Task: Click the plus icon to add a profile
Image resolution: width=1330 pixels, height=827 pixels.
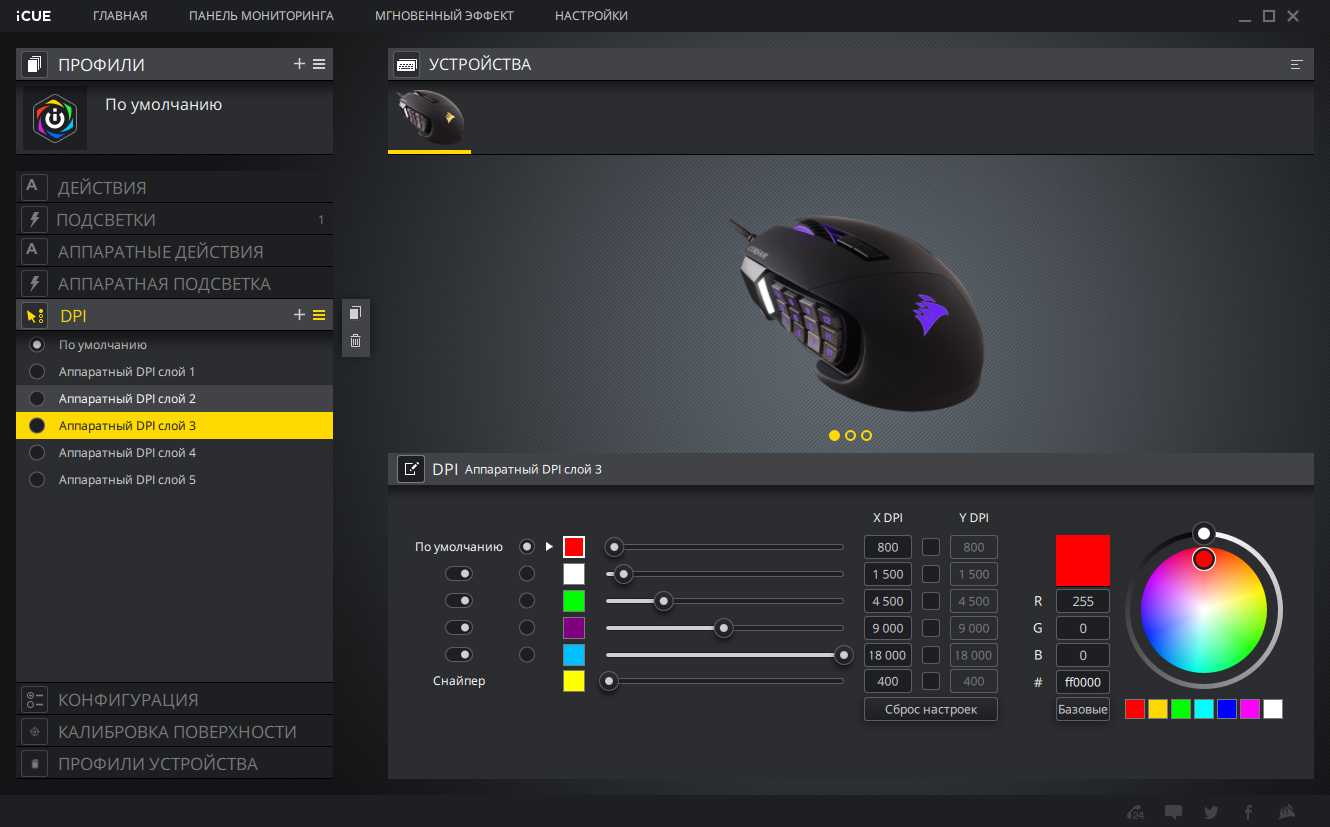Action: 299,64
